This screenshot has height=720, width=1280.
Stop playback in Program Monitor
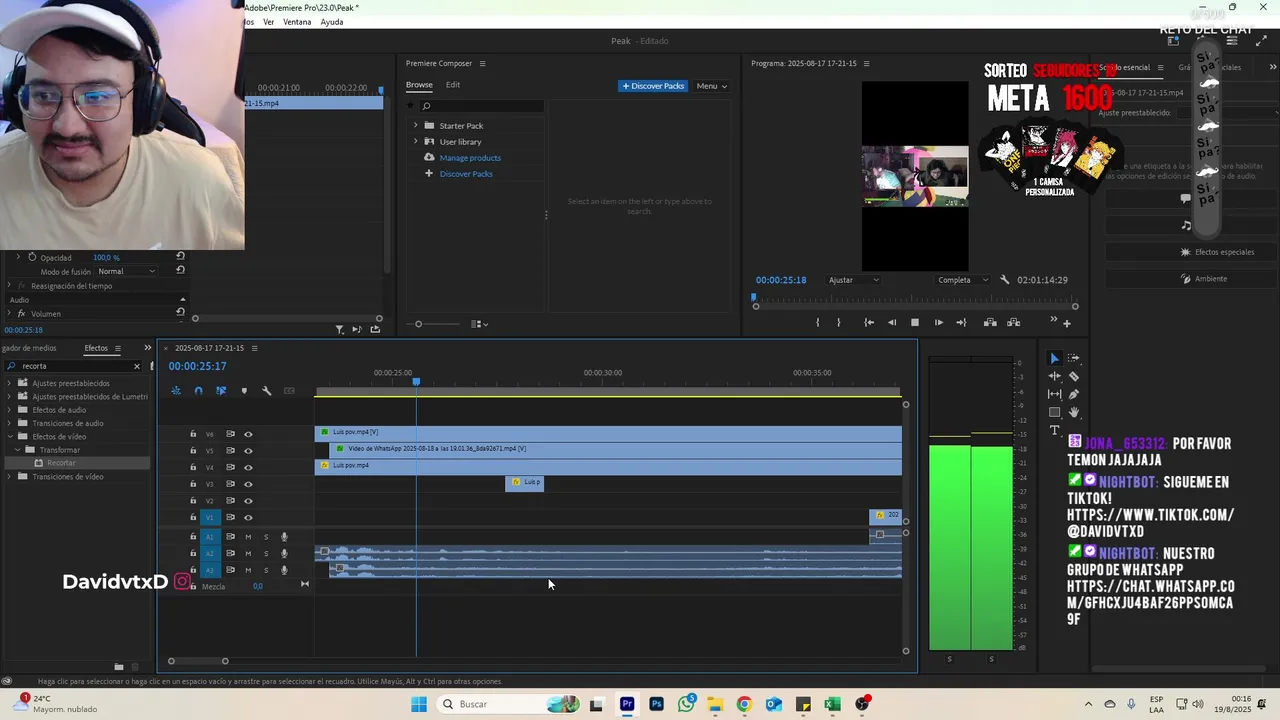pyautogui.click(x=915, y=322)
